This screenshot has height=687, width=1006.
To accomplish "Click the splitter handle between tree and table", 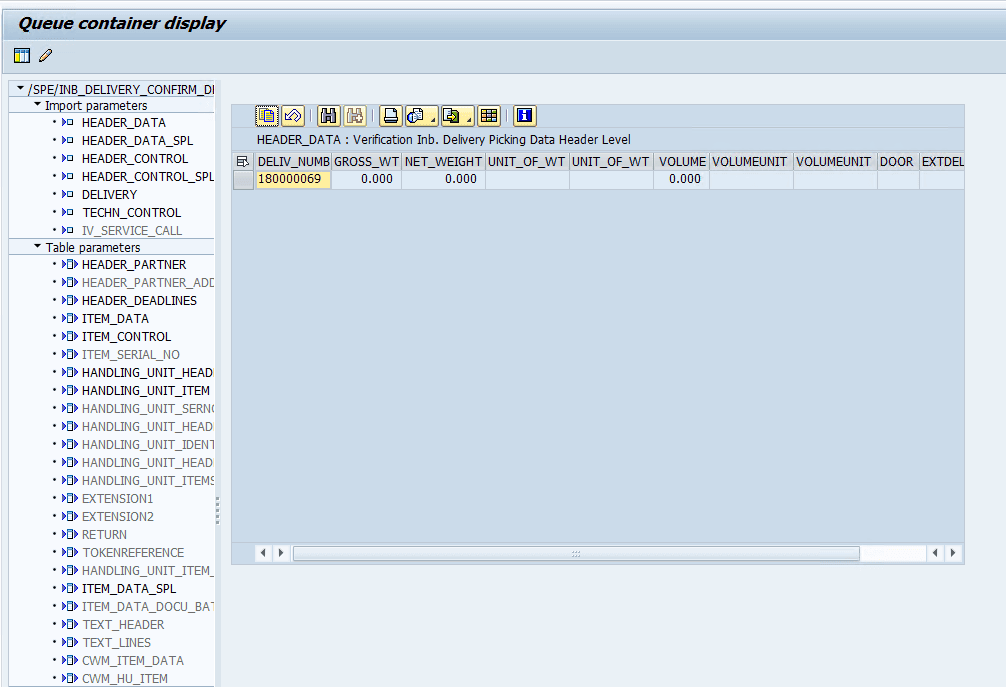I will point(217,511).
